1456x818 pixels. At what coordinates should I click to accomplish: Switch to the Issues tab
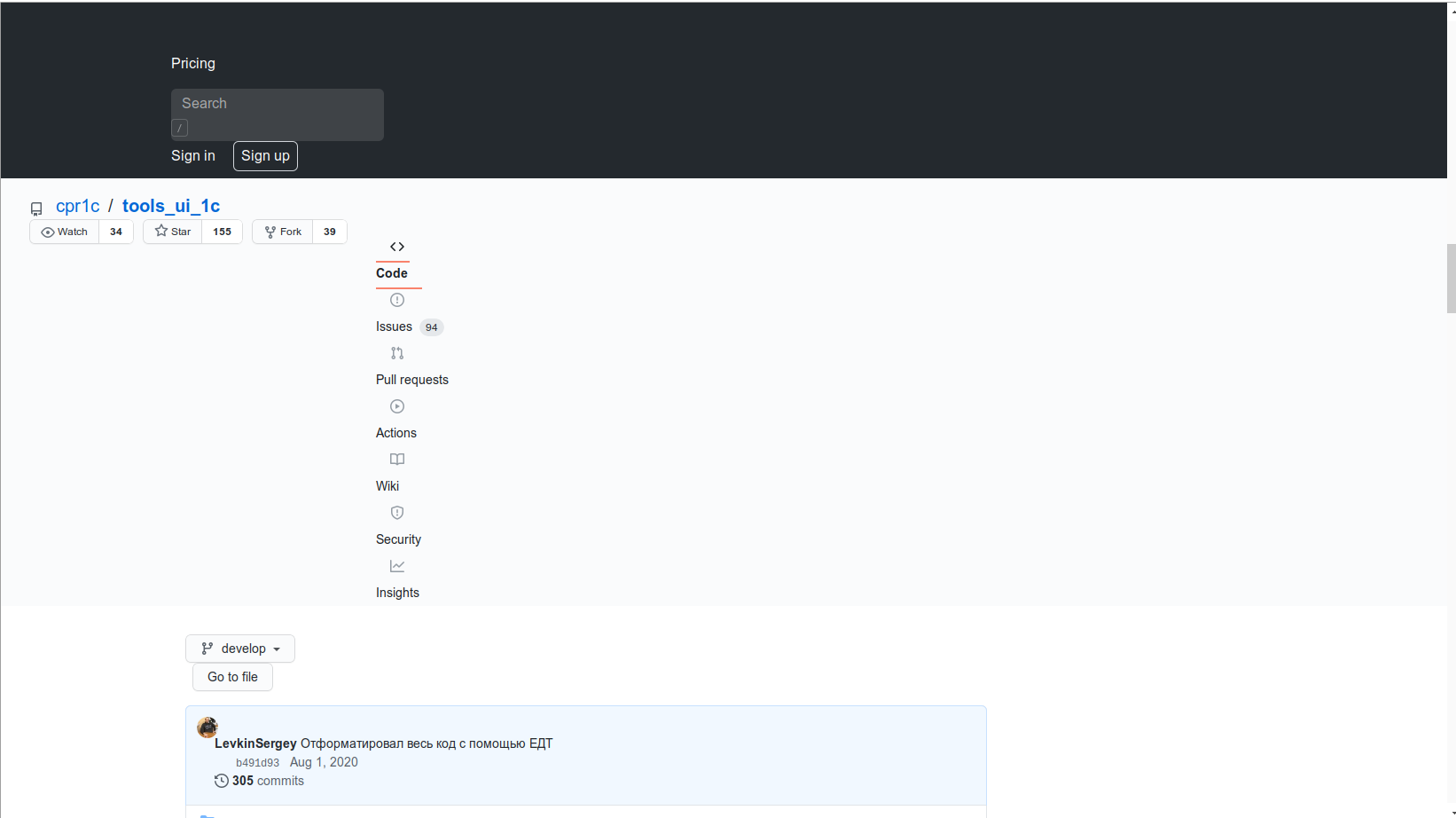click(394, 326)
